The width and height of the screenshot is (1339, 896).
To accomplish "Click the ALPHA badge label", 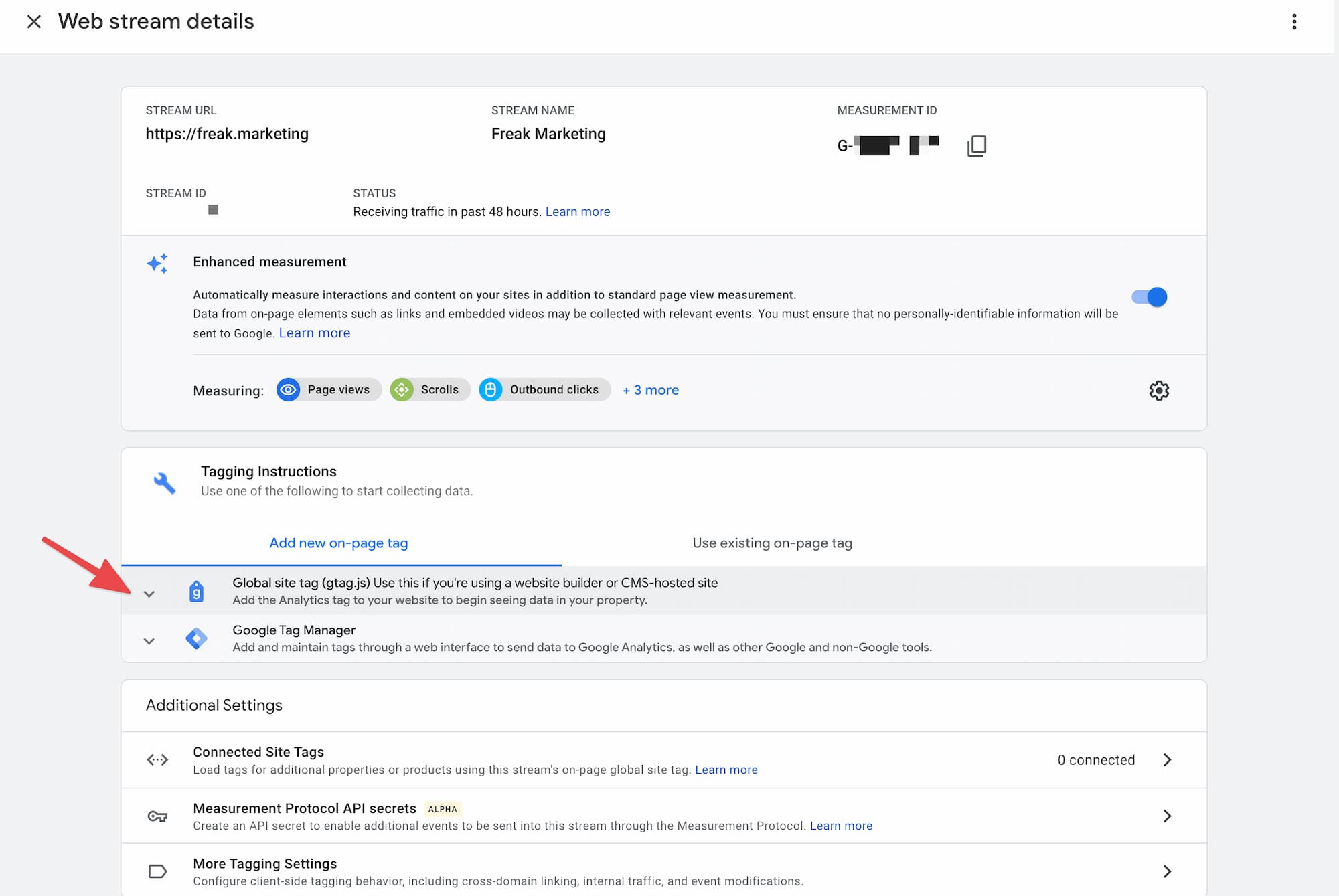I will point(443,809).
